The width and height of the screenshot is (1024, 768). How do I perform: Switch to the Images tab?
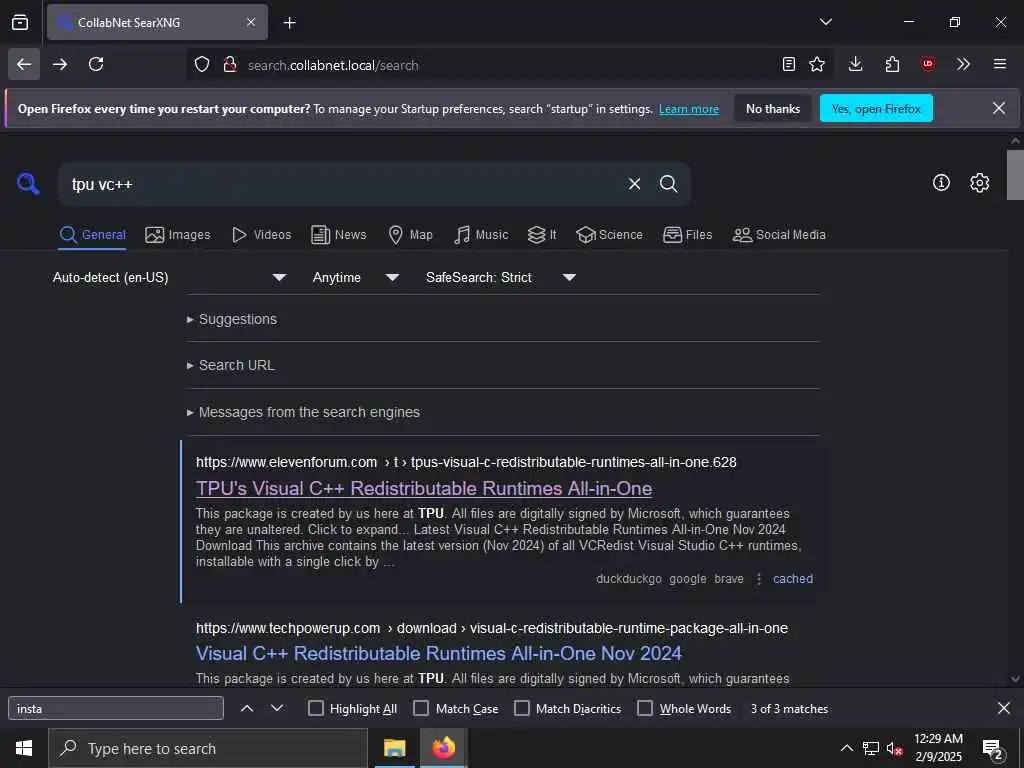pyautogui.click(x=178, y=235)
